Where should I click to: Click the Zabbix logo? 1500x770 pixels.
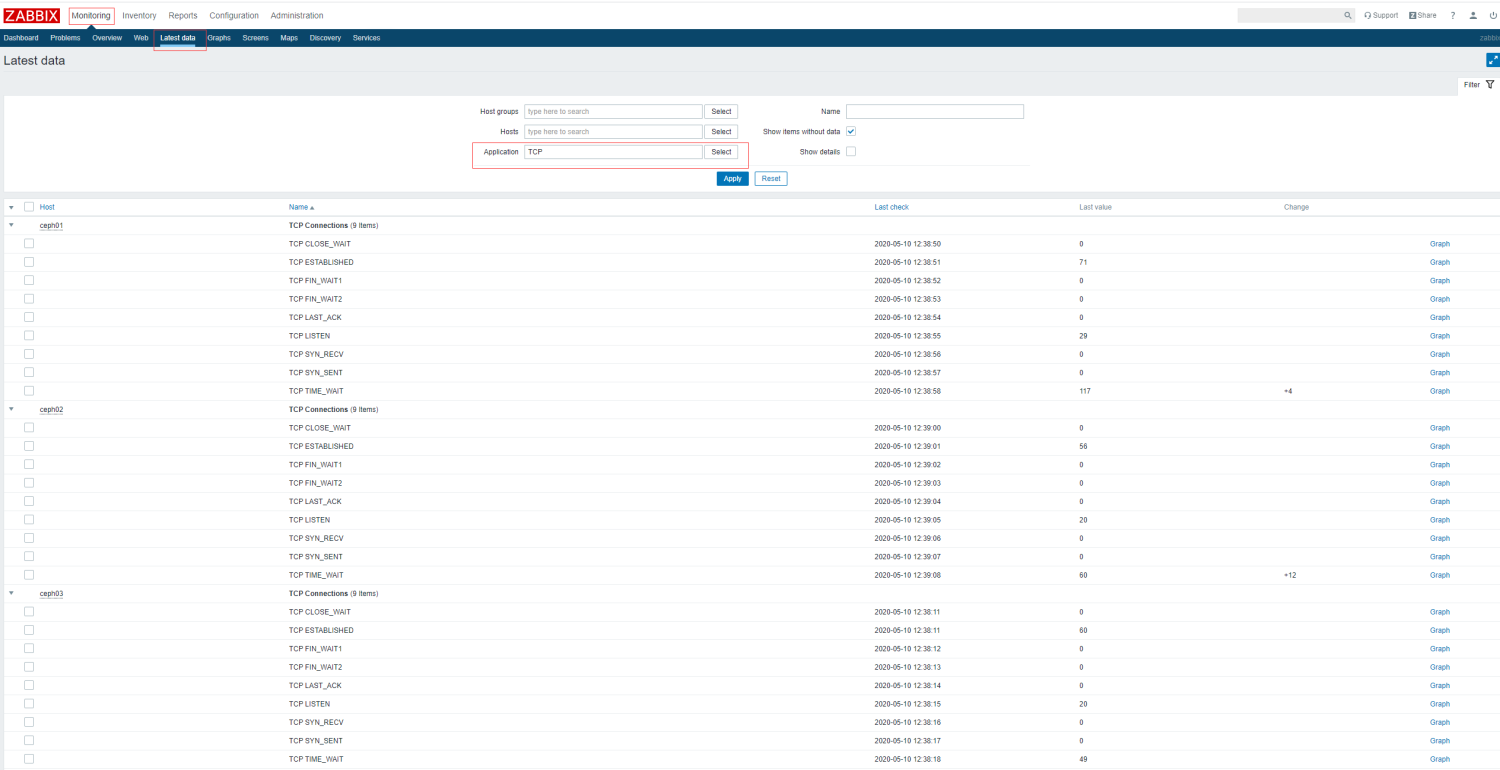click(32, 15)
